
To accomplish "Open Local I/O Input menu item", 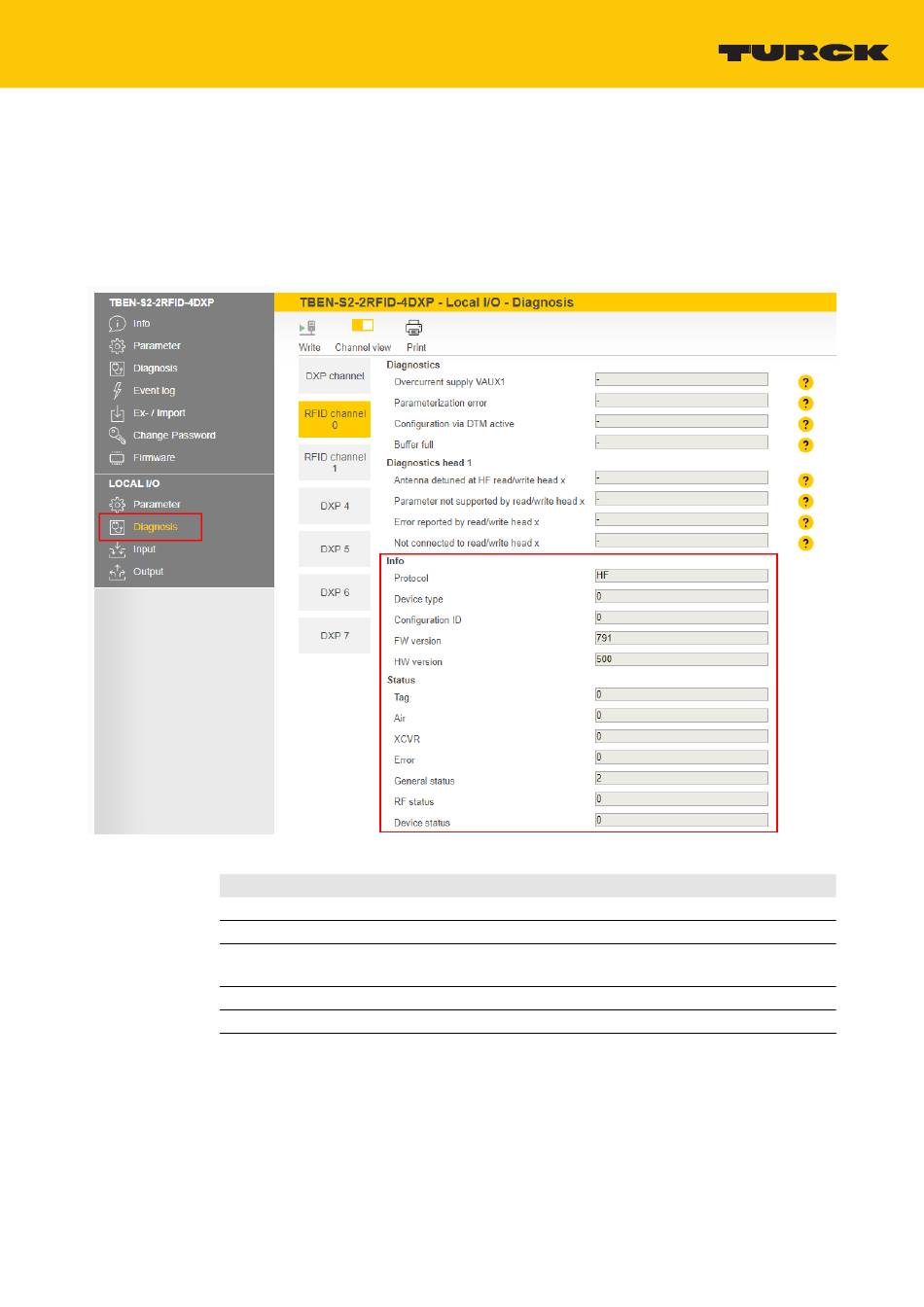I will [144, 549].
